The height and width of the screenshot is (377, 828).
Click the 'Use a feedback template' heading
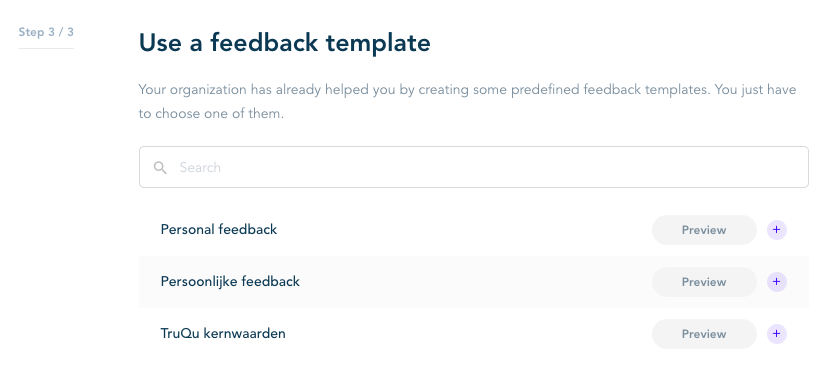285,43
